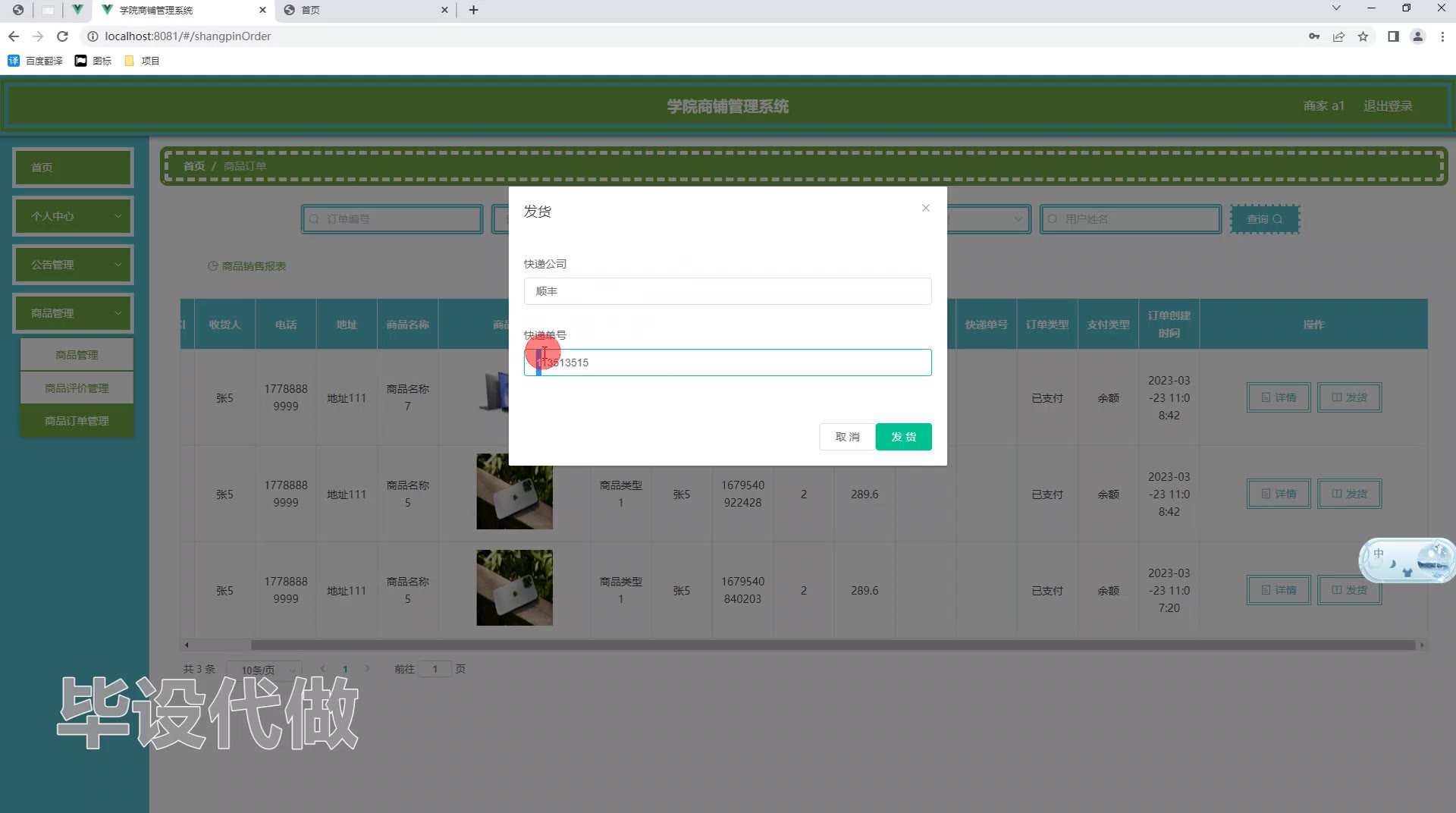The height and width of the screenshot is (813, 1456).
Task: Close the 首页 browser tab
Action: 444,10
